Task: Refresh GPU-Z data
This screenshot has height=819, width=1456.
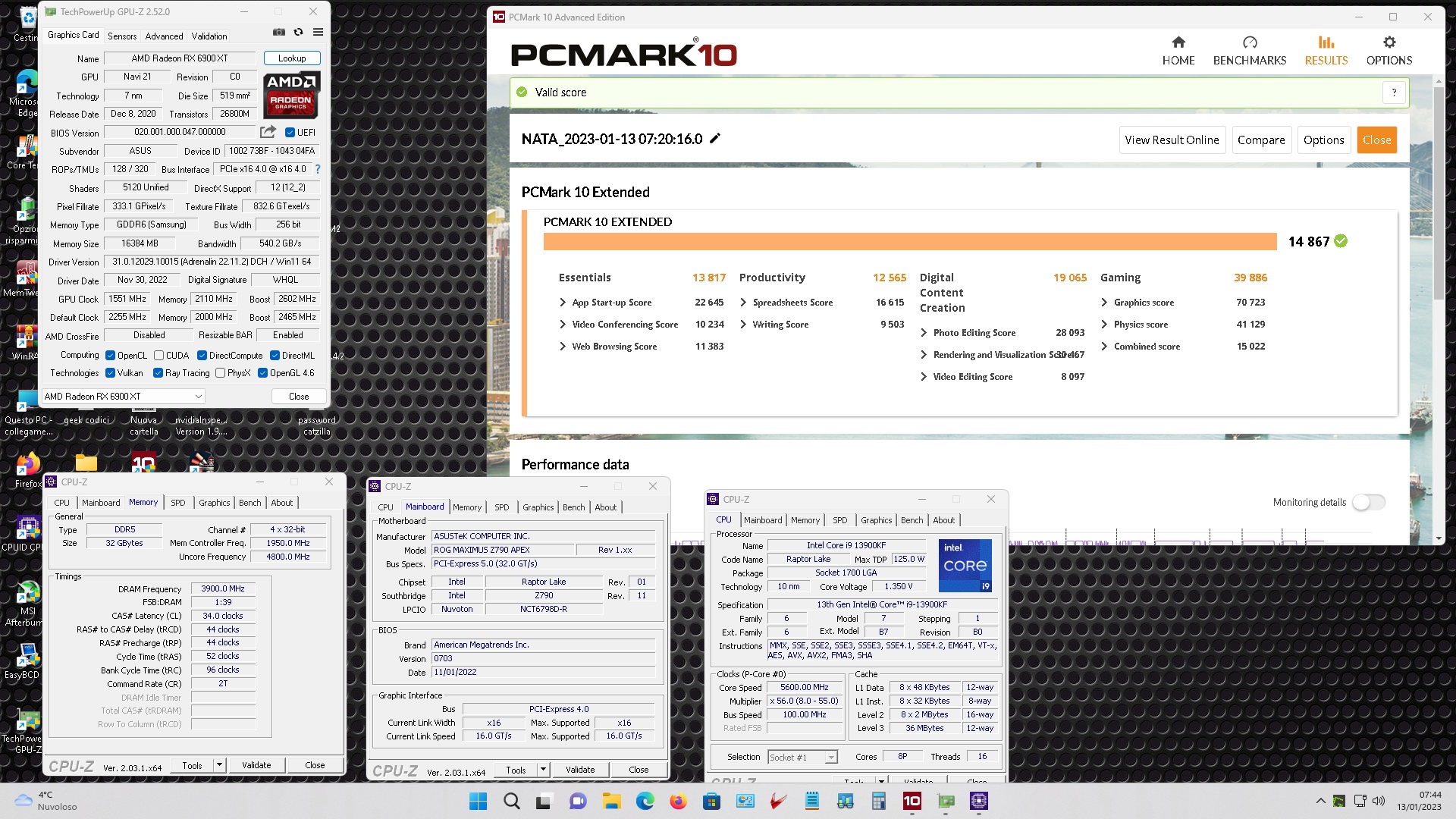Action: click(x=299, y=32)
